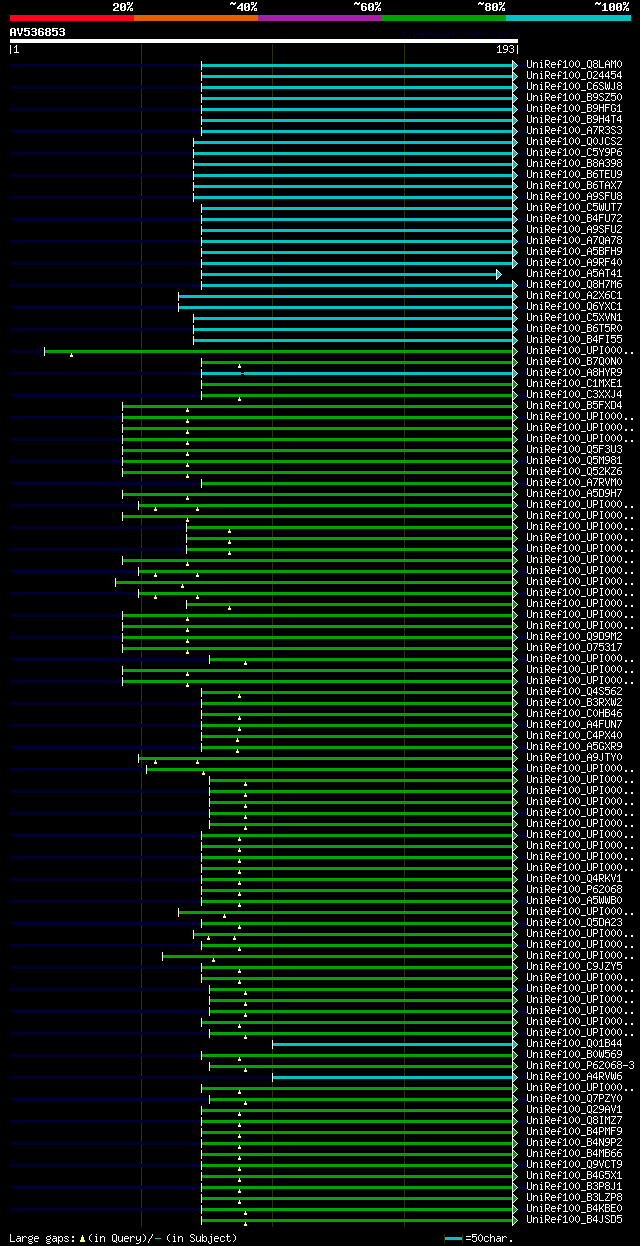This screenshot has width=640, height=1246.
Task: Click the UniRef100_A9SFU8 label
Action: point(574,196)
